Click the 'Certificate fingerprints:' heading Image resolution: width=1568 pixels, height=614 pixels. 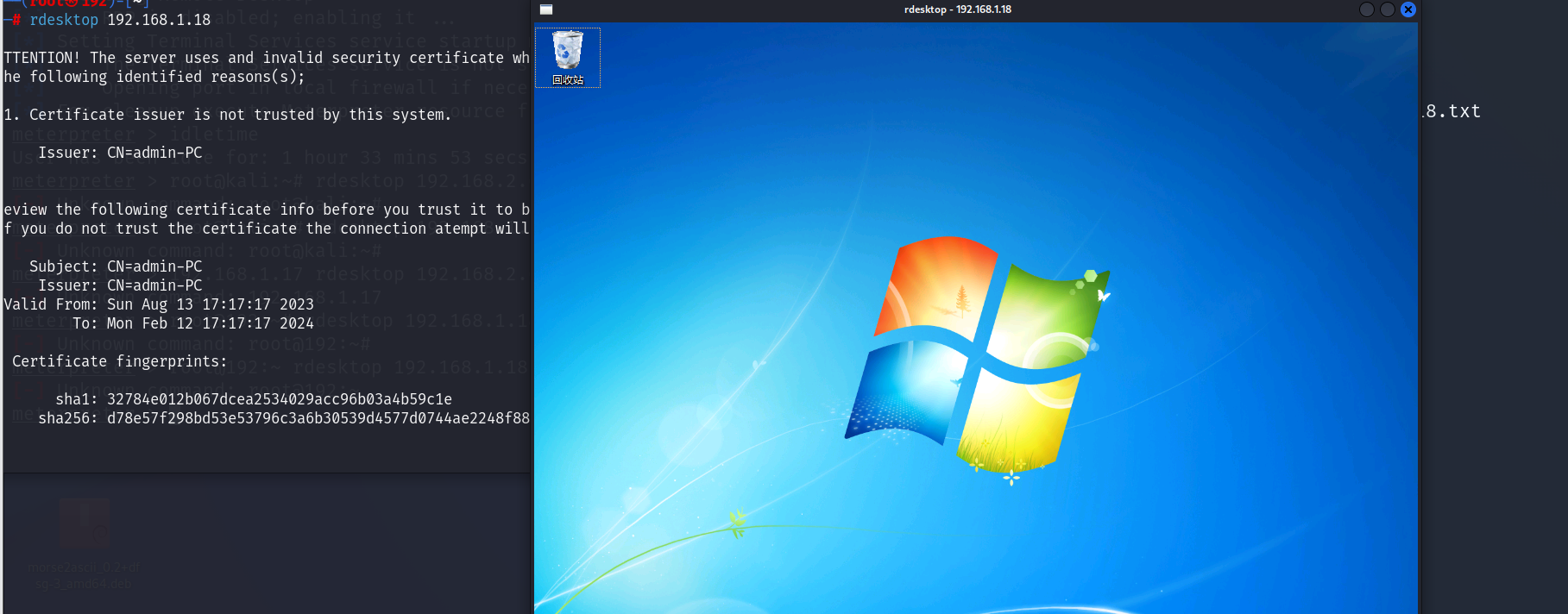tap(120, 361)
